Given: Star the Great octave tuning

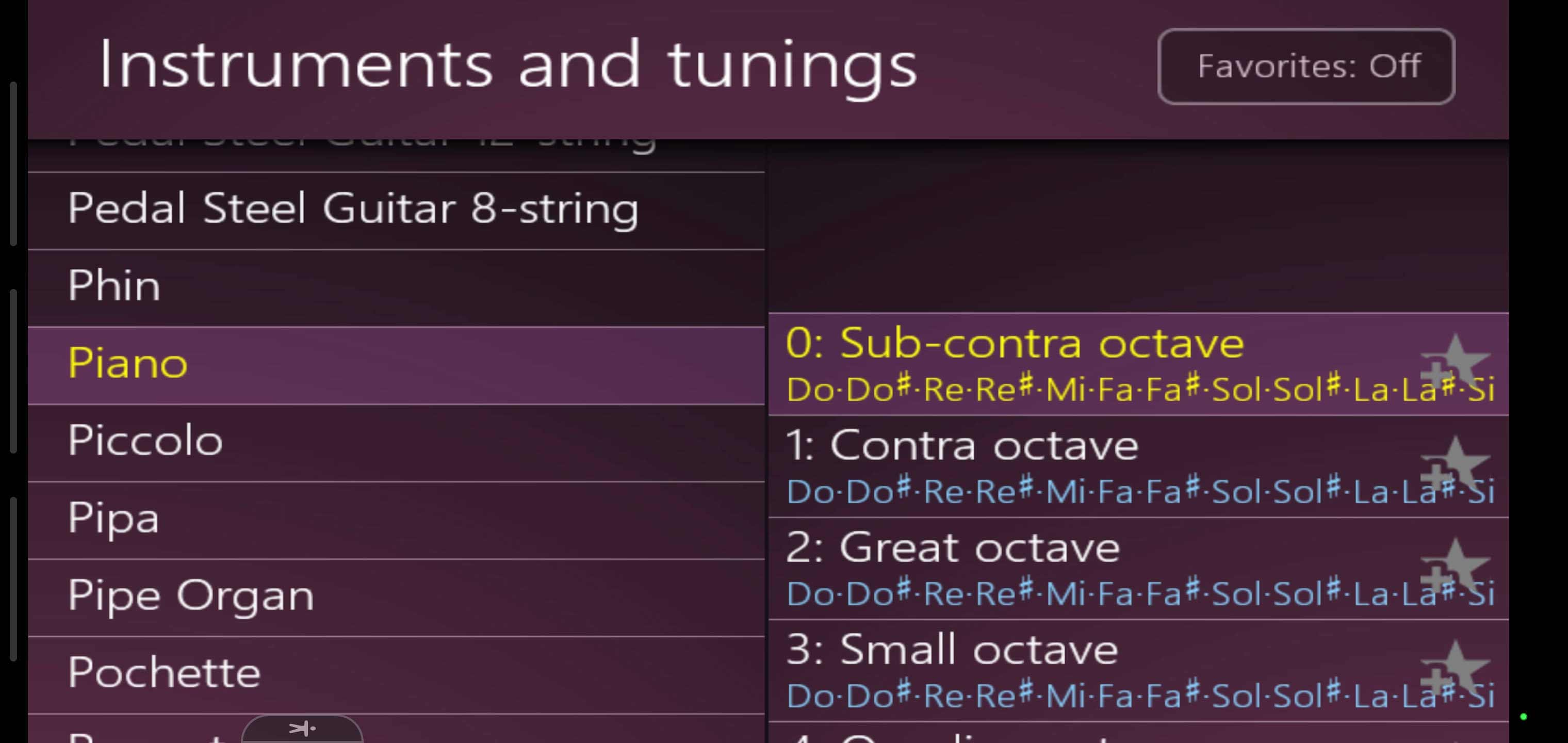Looking at the screenshot, I should point(1453,567).
